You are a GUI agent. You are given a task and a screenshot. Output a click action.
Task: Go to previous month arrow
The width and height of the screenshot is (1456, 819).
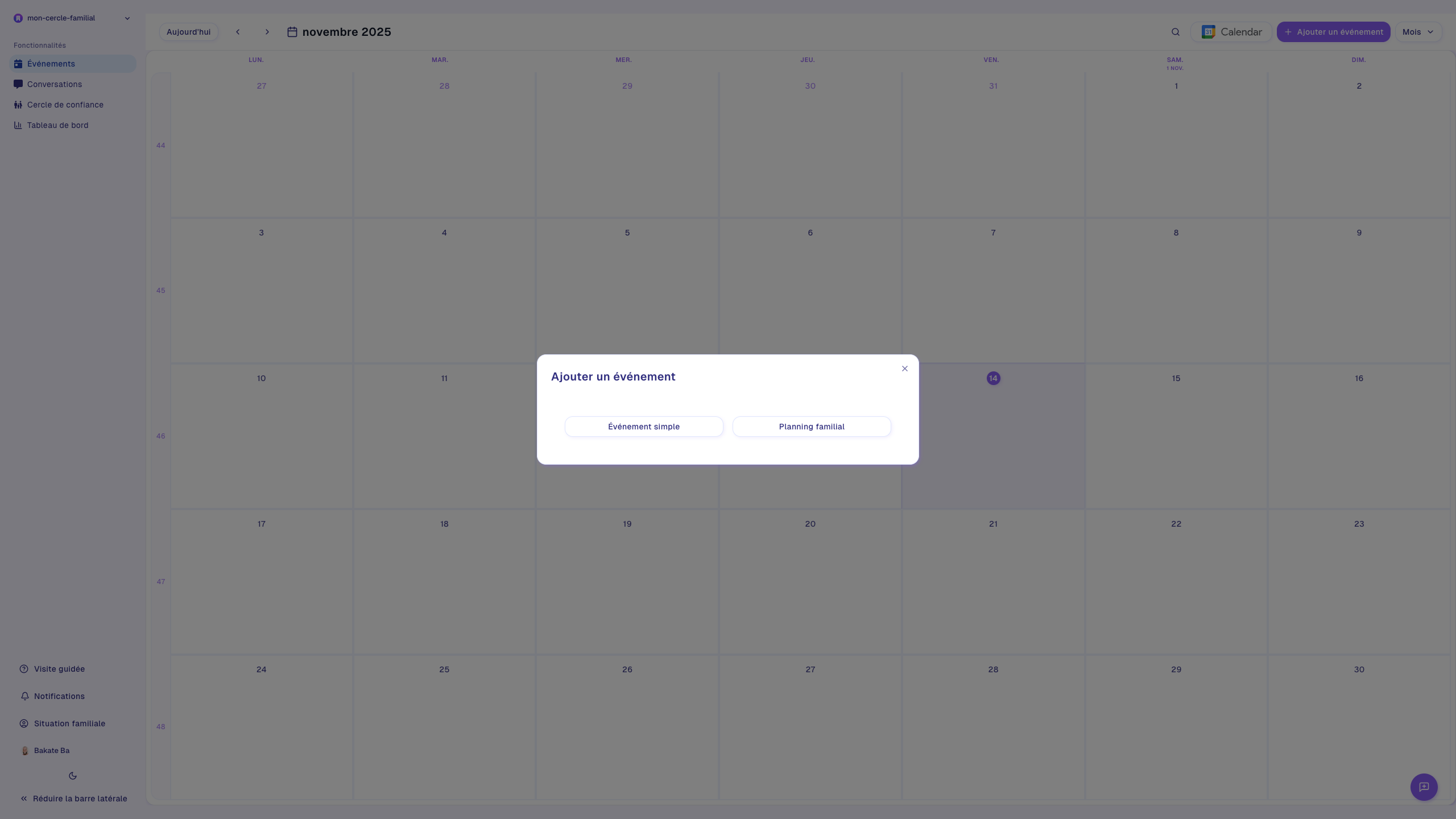238,32
